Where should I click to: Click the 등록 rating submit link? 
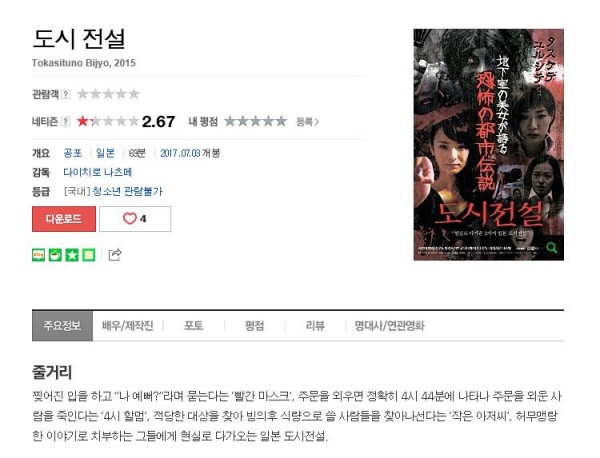coord(307,122)
